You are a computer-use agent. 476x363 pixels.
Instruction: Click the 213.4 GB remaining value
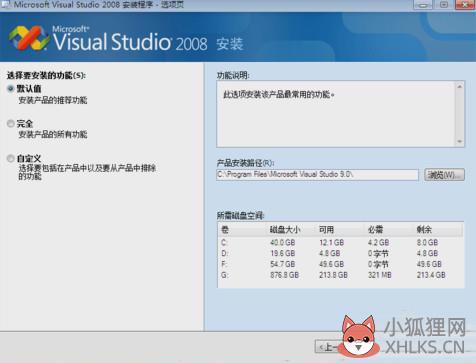(431, 275)
